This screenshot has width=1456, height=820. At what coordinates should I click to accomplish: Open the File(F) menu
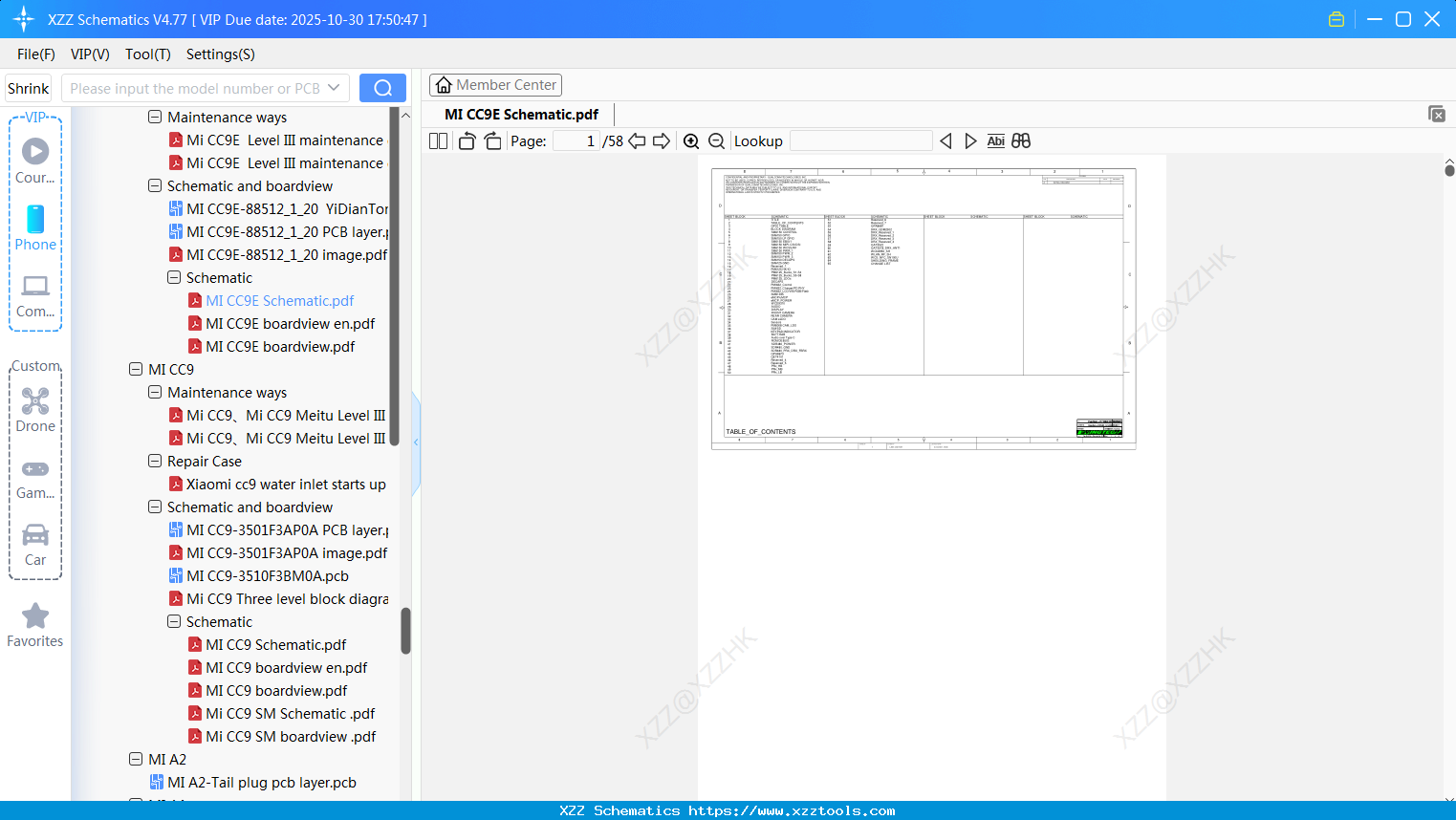click(36, 54)
